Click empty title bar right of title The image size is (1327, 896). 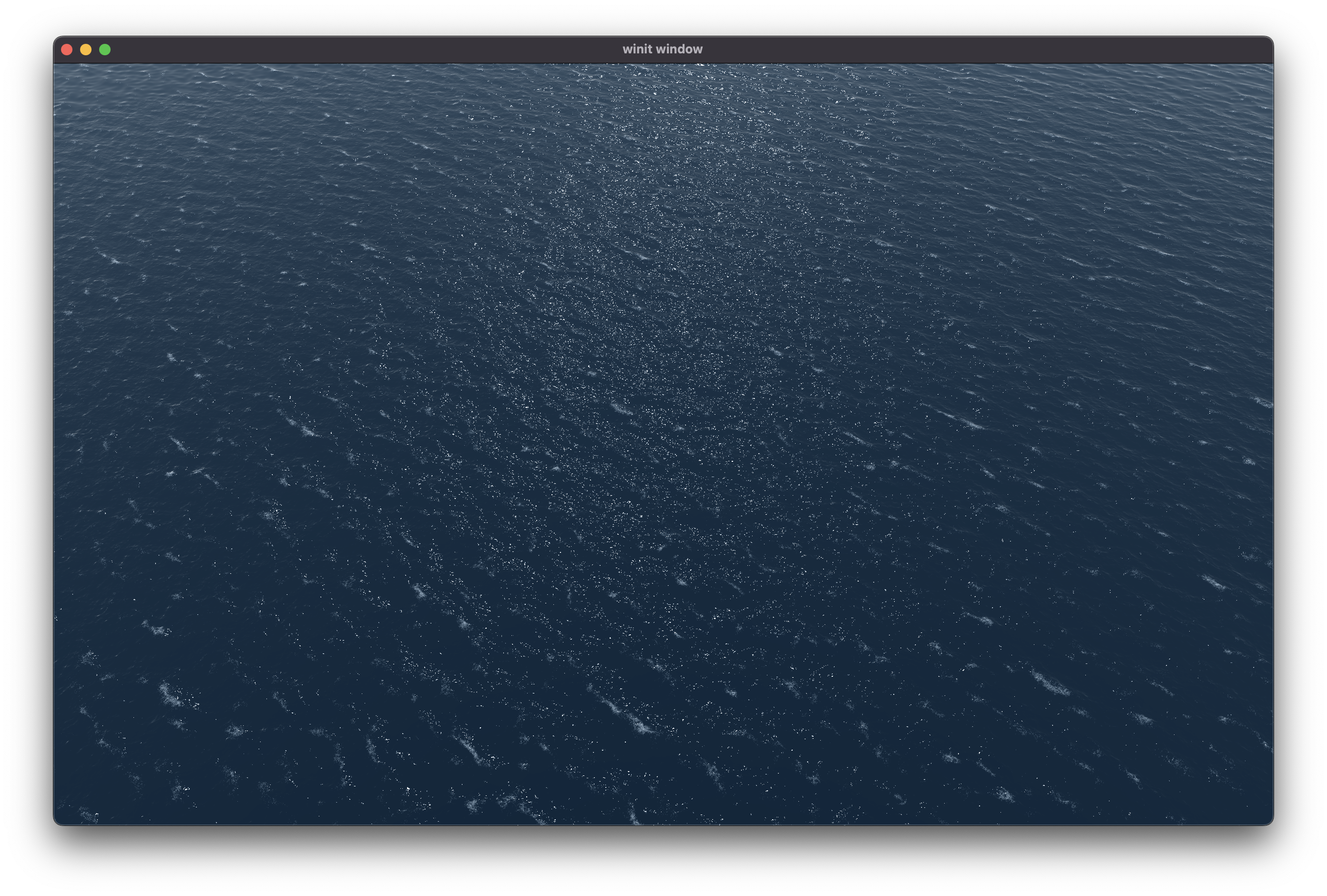(x=970, y=50)
